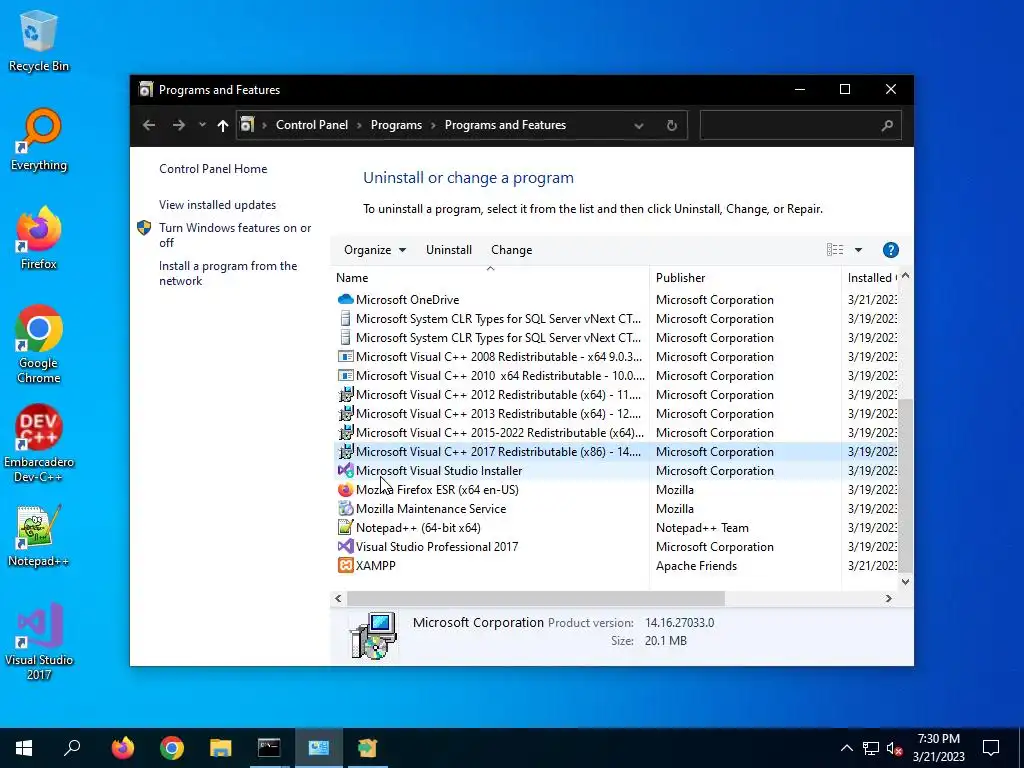Screen dimensions: 1024x768
Task: Open the Windows Start button
Action: click(x=24, y=748)
